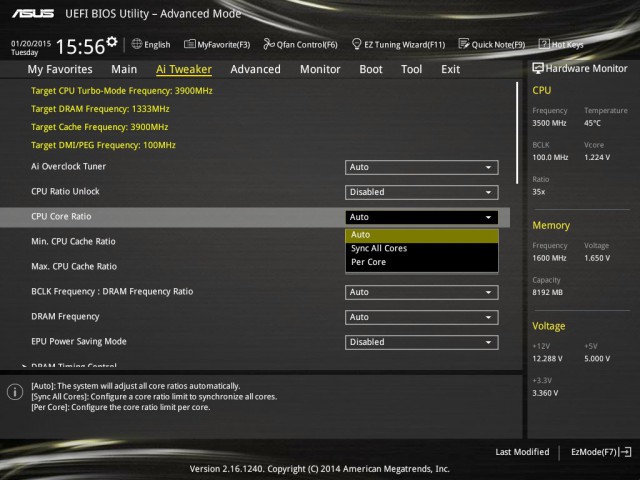Click the Vcore value 1.224 V

(597, 158)
